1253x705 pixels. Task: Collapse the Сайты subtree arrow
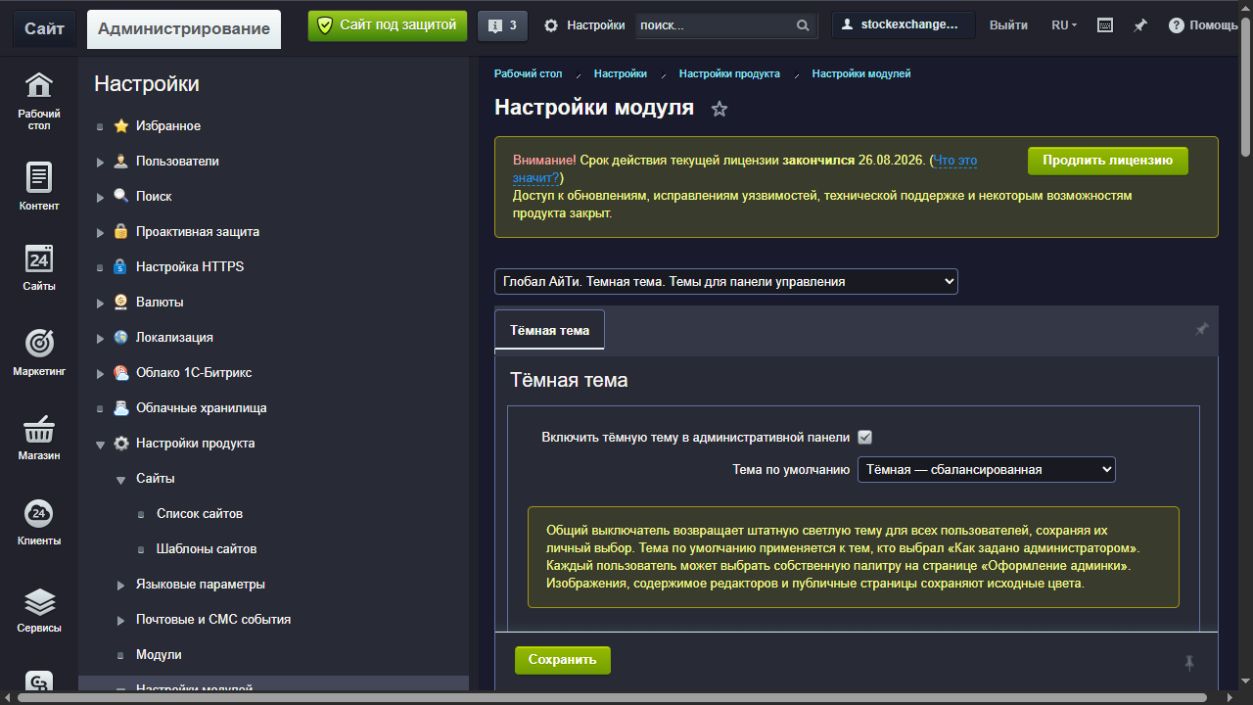(x=120, y=479)
